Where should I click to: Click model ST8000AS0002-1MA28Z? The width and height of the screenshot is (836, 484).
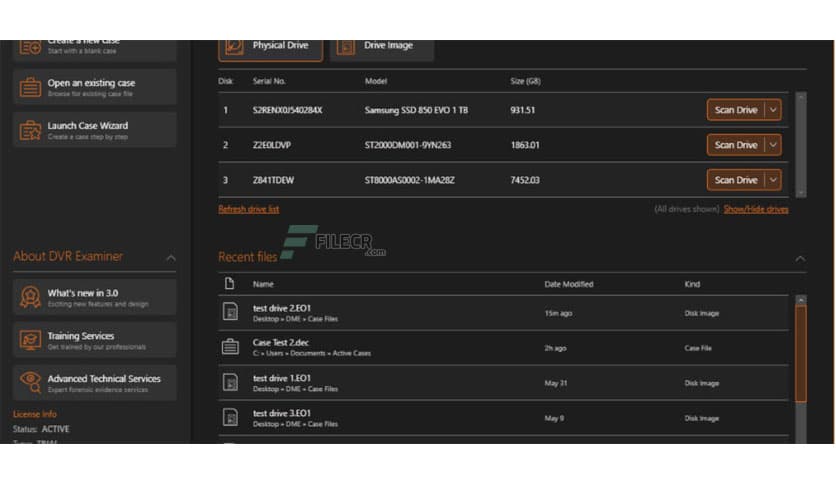(409, 180)
